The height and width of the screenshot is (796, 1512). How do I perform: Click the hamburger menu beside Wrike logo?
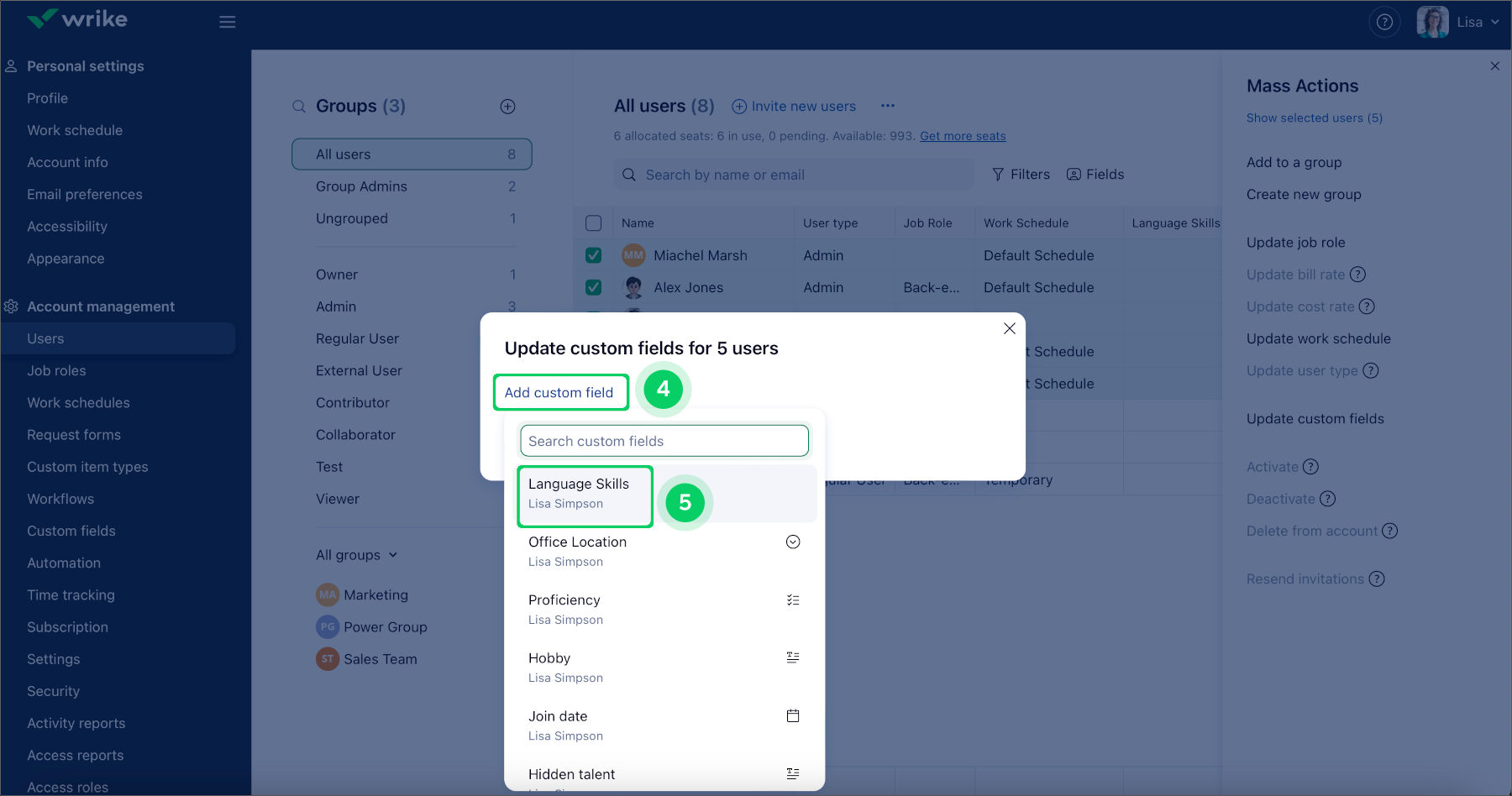tap(227, 22)
